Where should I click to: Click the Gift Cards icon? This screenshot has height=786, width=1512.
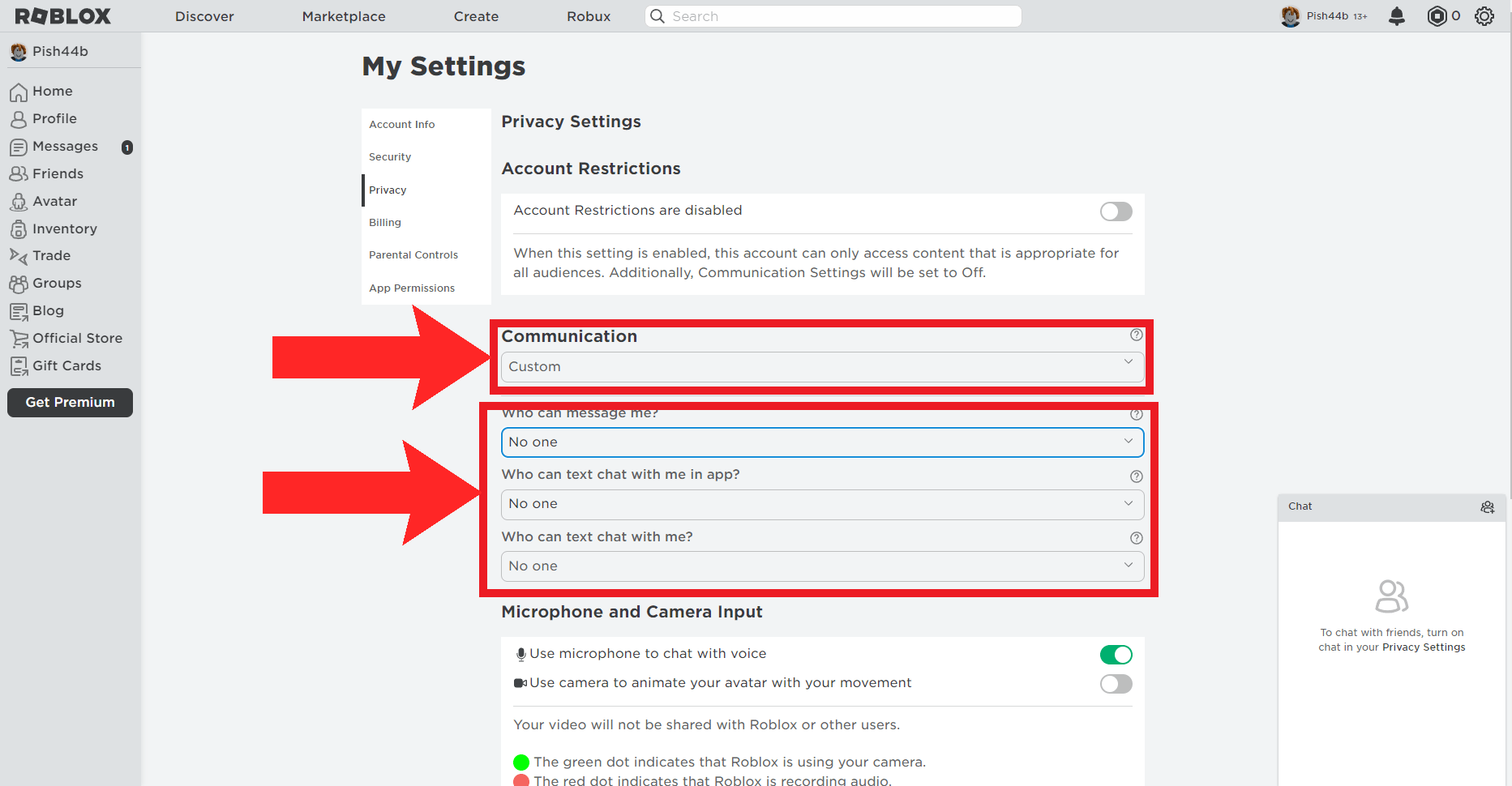[19, 366]
